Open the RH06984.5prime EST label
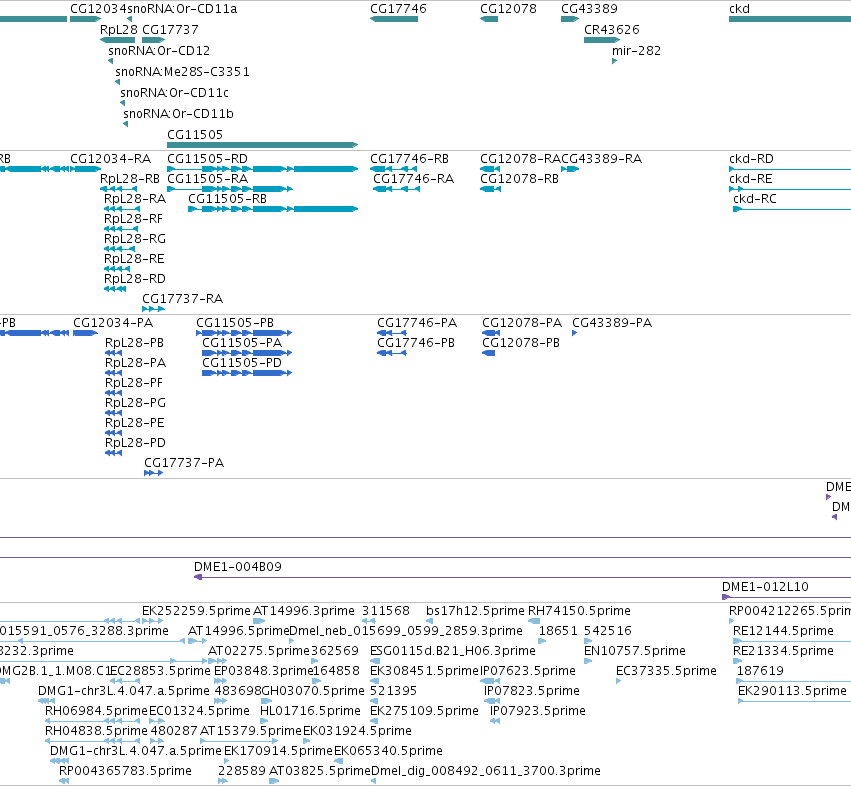This screenshot has width=851, height=786. 97,711
